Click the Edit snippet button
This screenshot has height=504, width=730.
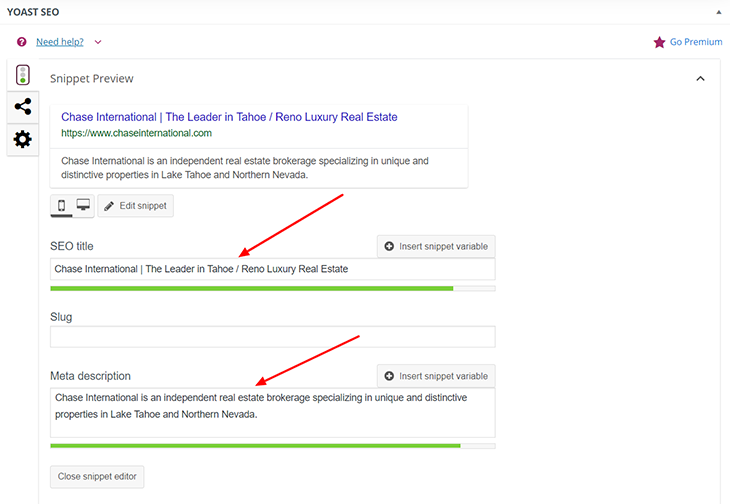point(135,206)
